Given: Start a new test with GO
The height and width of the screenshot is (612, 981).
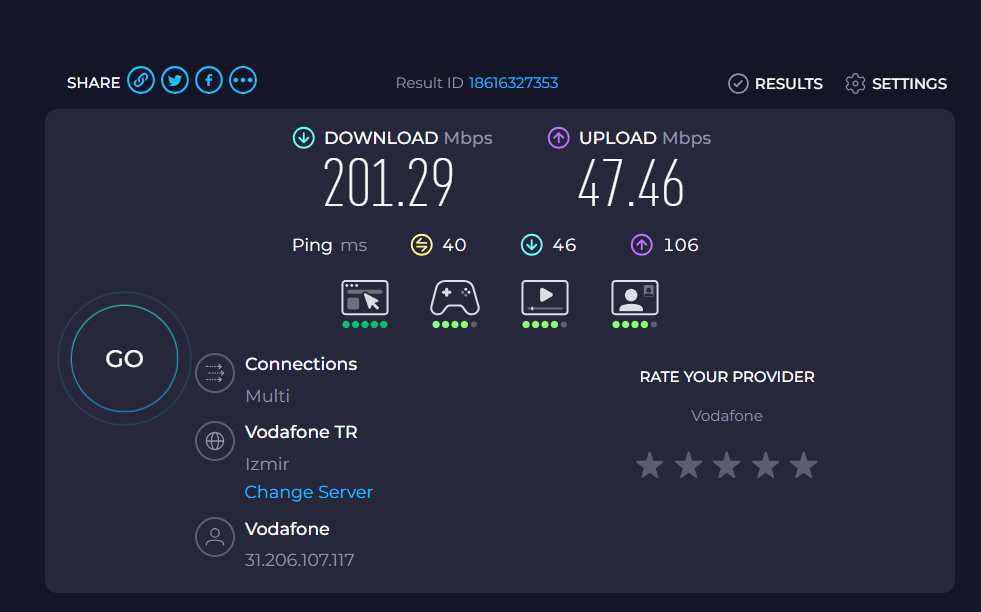Looking at the screenshot, I should pyautogui.click(x=125, y=359).
